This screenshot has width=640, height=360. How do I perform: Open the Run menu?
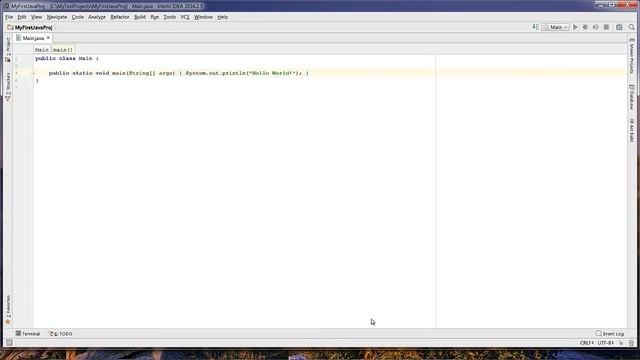click(x=155, y=17)
